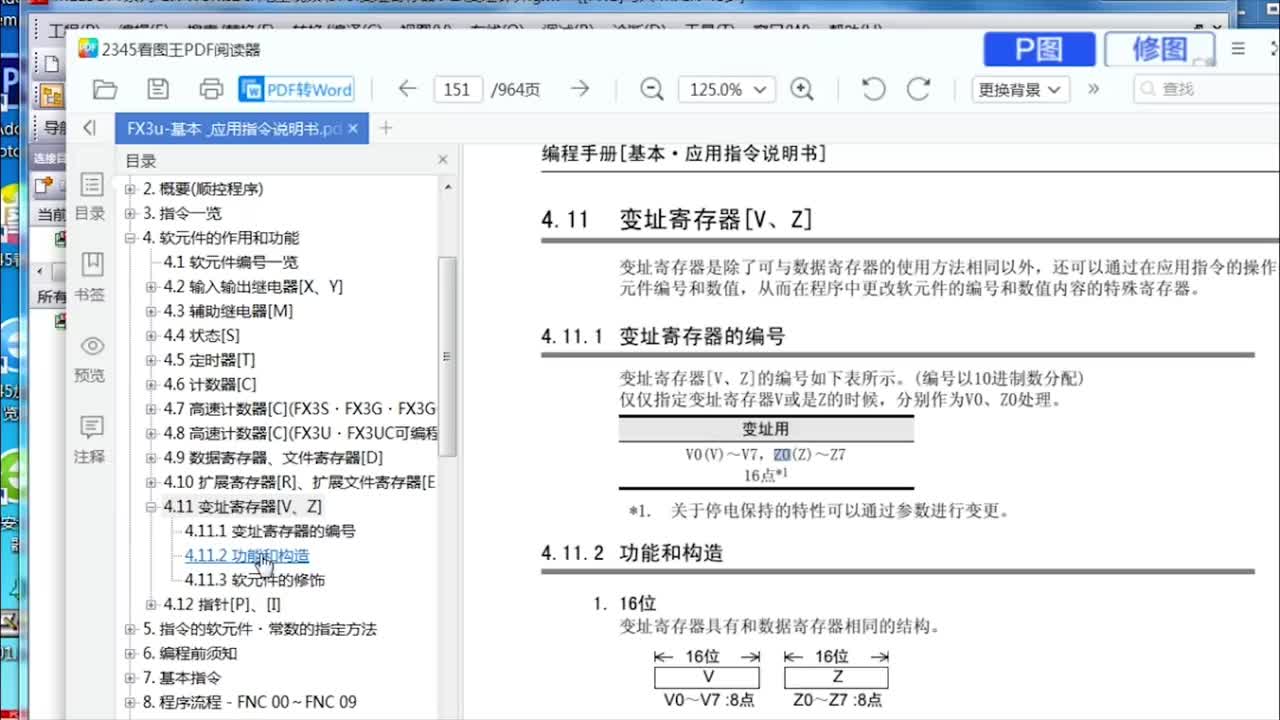Click the highlighted Z0 in the table
The height and width of the screenshot is (720, 1280).
coord(782,454)
